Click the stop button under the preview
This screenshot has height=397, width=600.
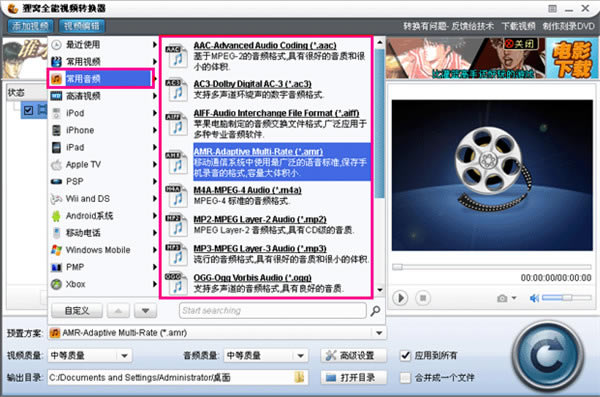click(423, 298)
